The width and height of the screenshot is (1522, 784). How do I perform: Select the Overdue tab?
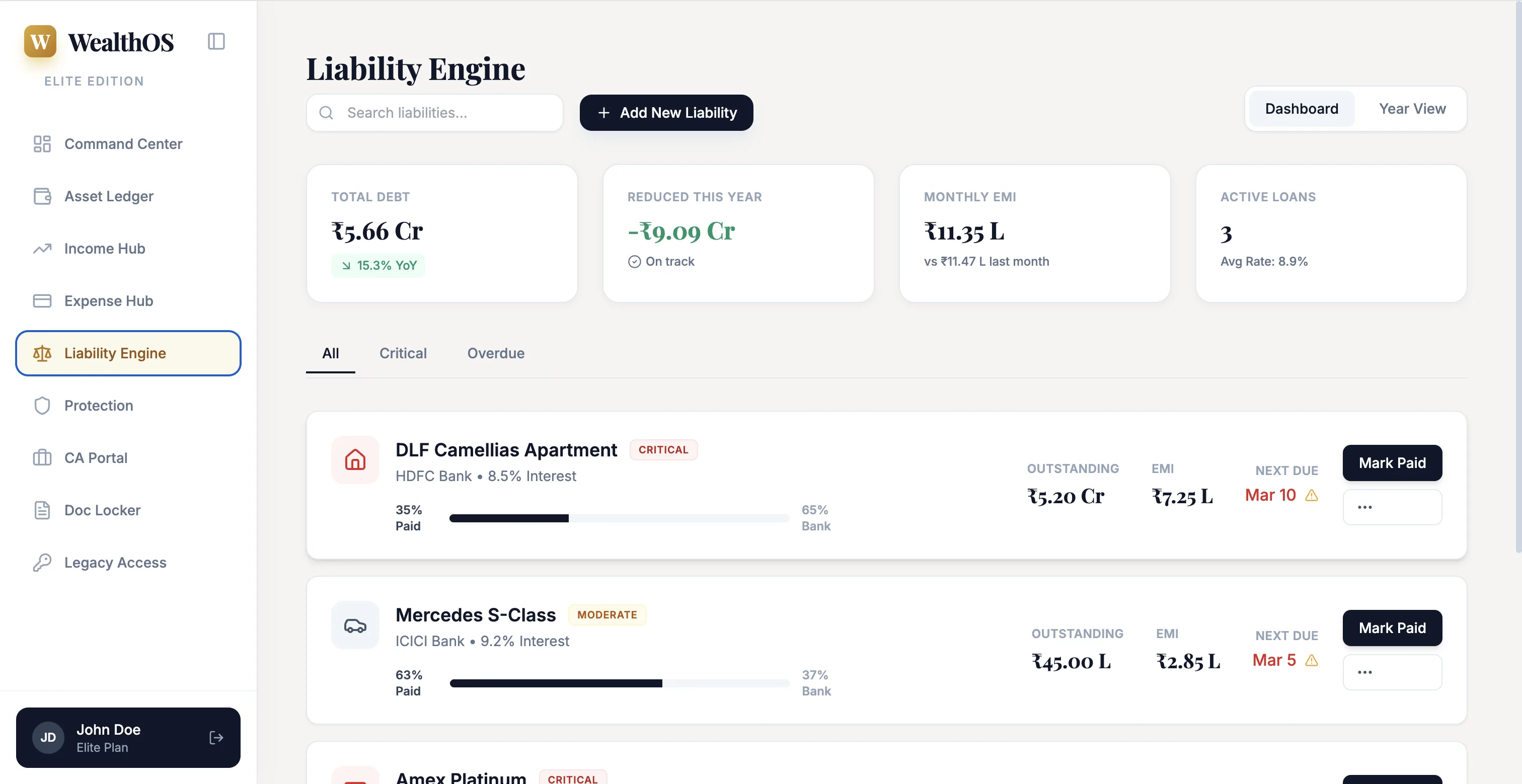click(496, 353)
